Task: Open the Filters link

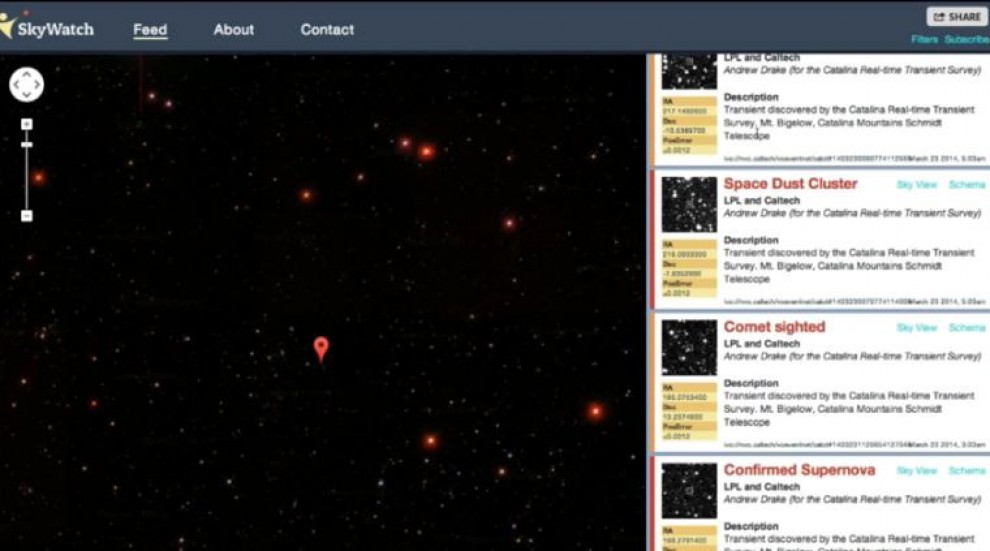Action: 924,39
